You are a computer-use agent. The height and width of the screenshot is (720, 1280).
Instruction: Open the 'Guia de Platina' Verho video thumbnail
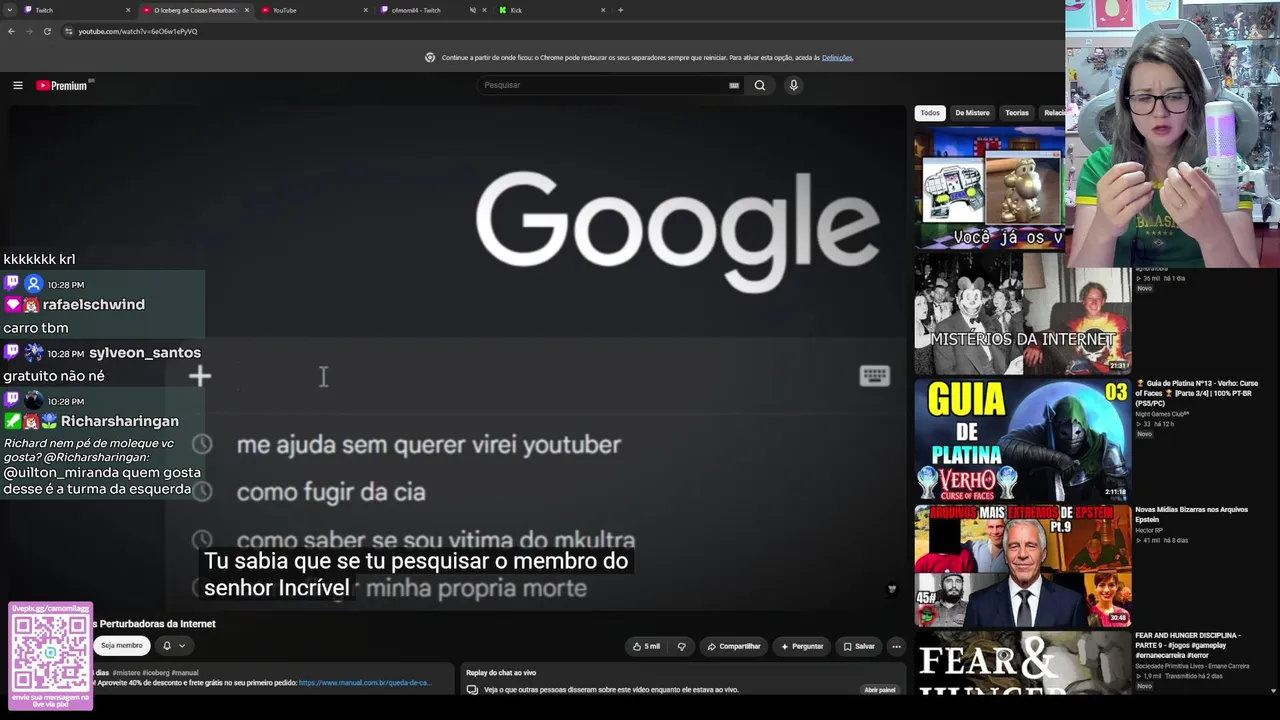(1023, 440)
